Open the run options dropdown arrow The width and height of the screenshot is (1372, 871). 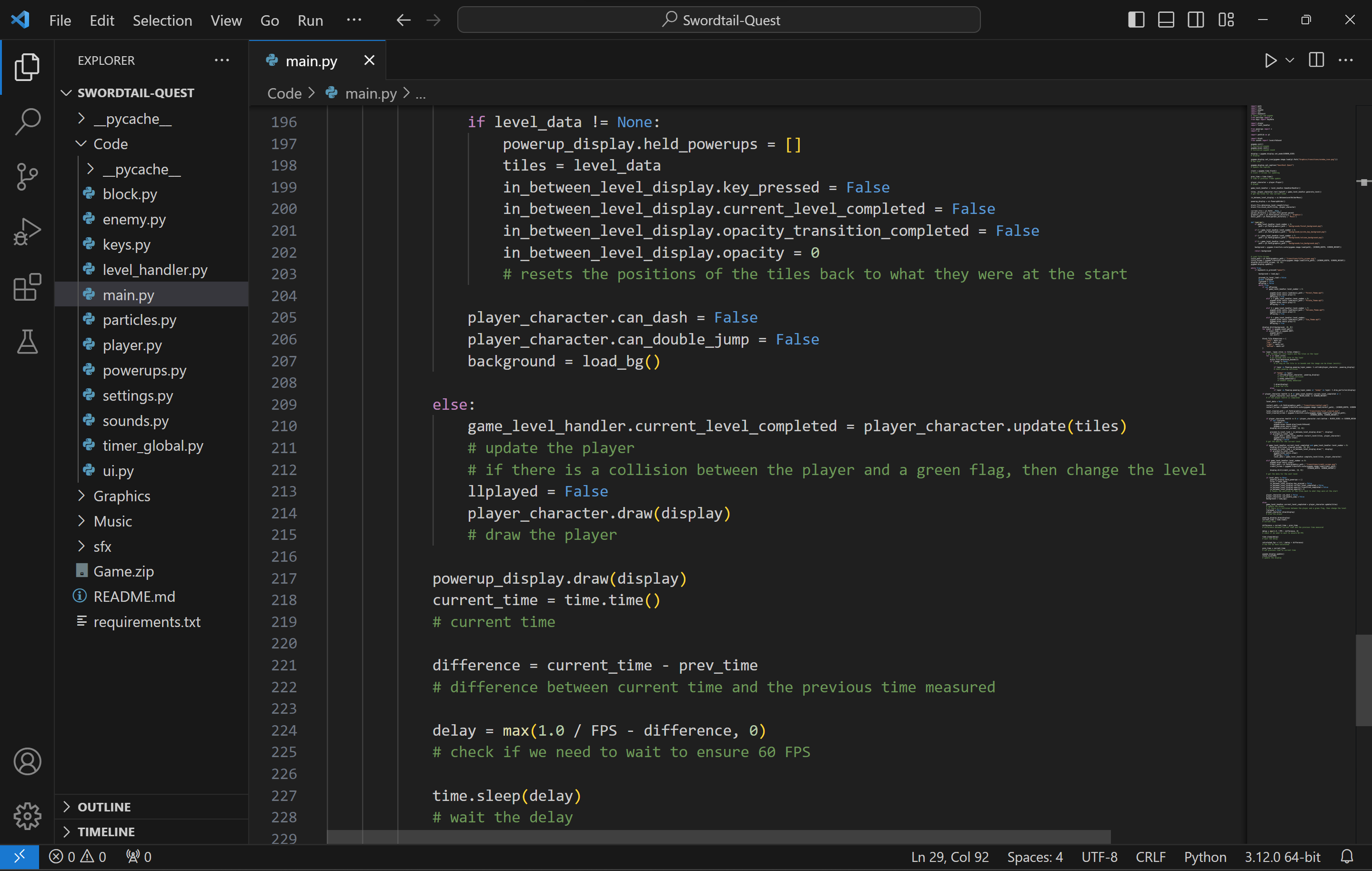pyautogui.click(x=1290, y=61)
